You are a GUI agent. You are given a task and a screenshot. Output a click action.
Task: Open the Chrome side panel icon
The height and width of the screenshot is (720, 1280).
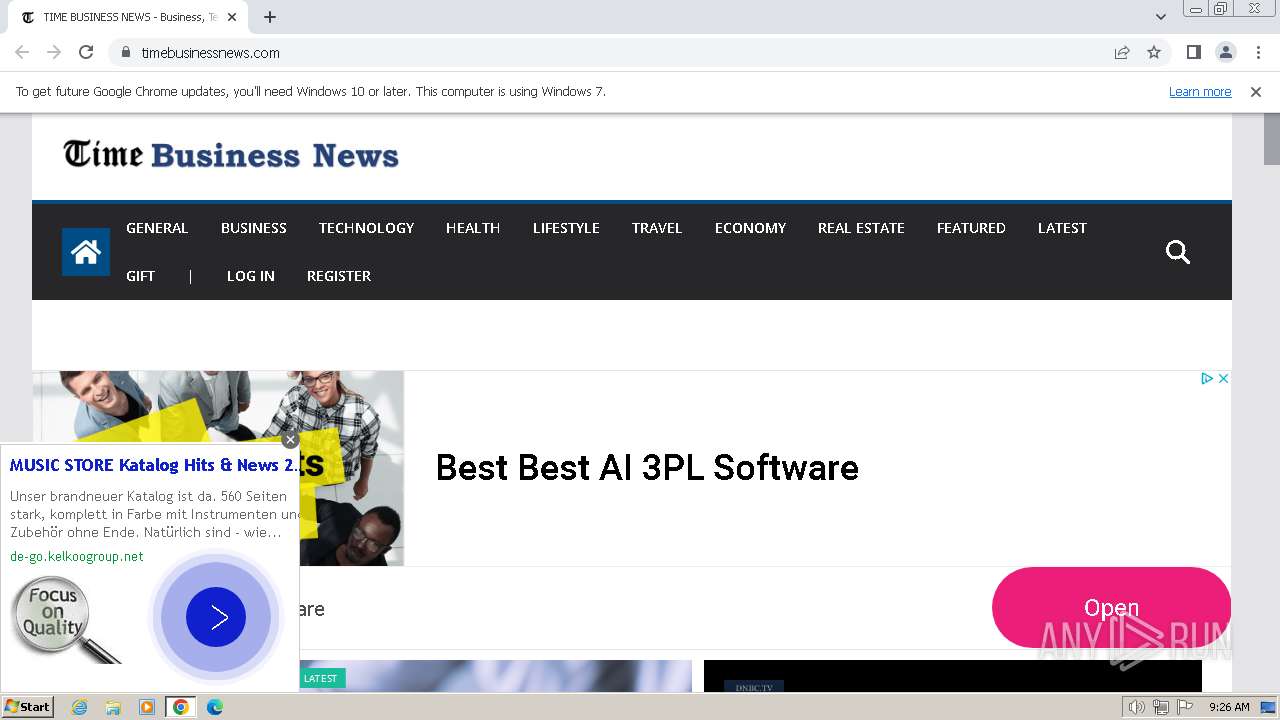(x=1193, y=52)
